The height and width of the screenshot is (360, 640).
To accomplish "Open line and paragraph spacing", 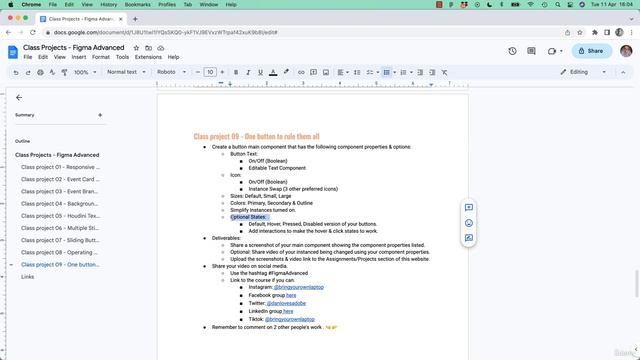I will tap(357, 72).
